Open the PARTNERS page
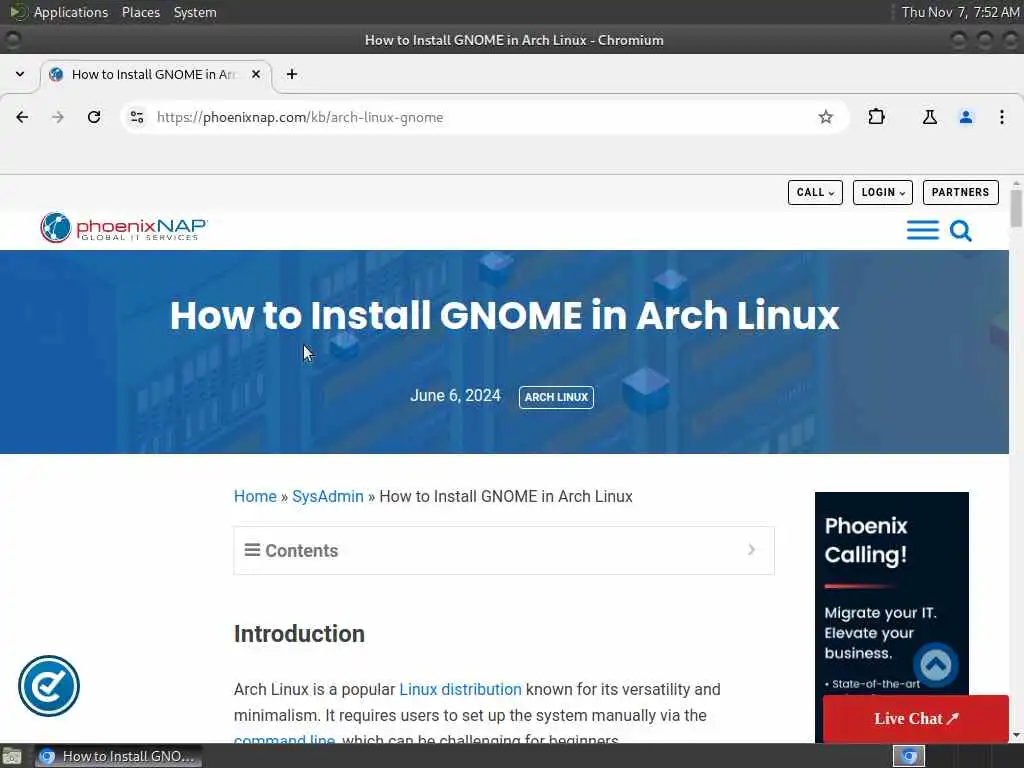 click(960, 193)
